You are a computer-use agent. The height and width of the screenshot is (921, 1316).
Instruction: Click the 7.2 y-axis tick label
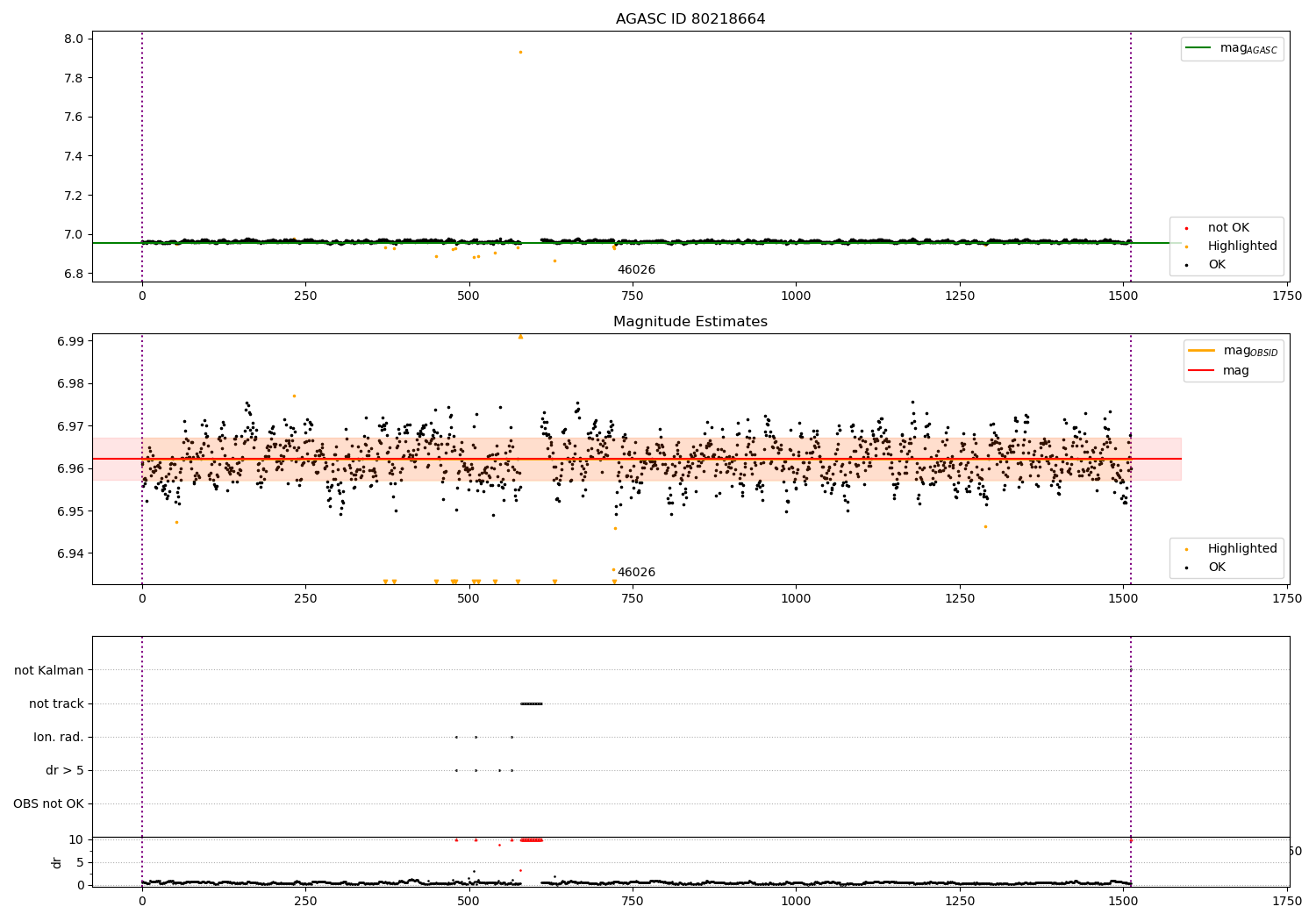click(74, 195)
